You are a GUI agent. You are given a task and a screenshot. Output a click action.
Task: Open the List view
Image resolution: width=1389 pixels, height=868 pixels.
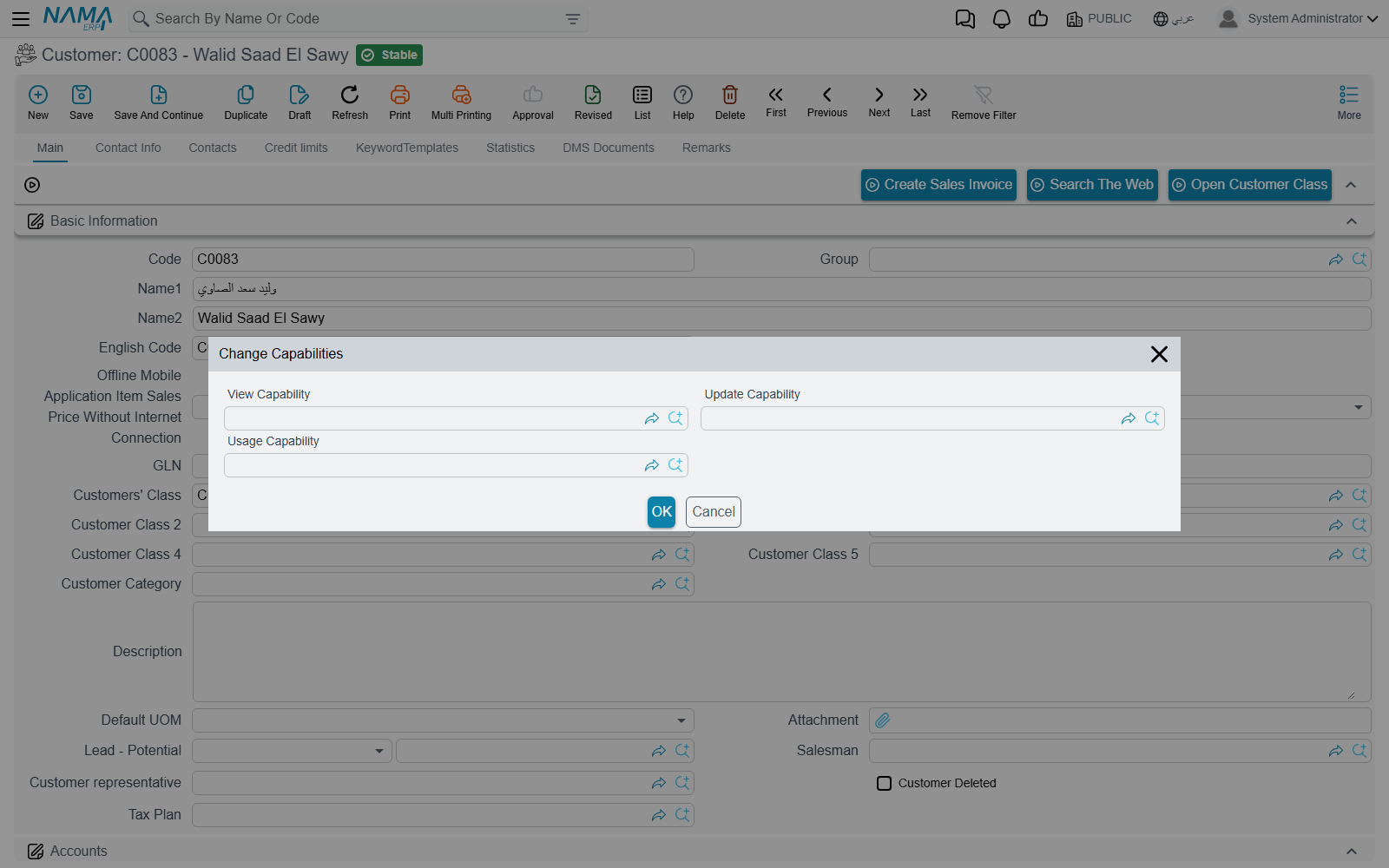point(642,102)
